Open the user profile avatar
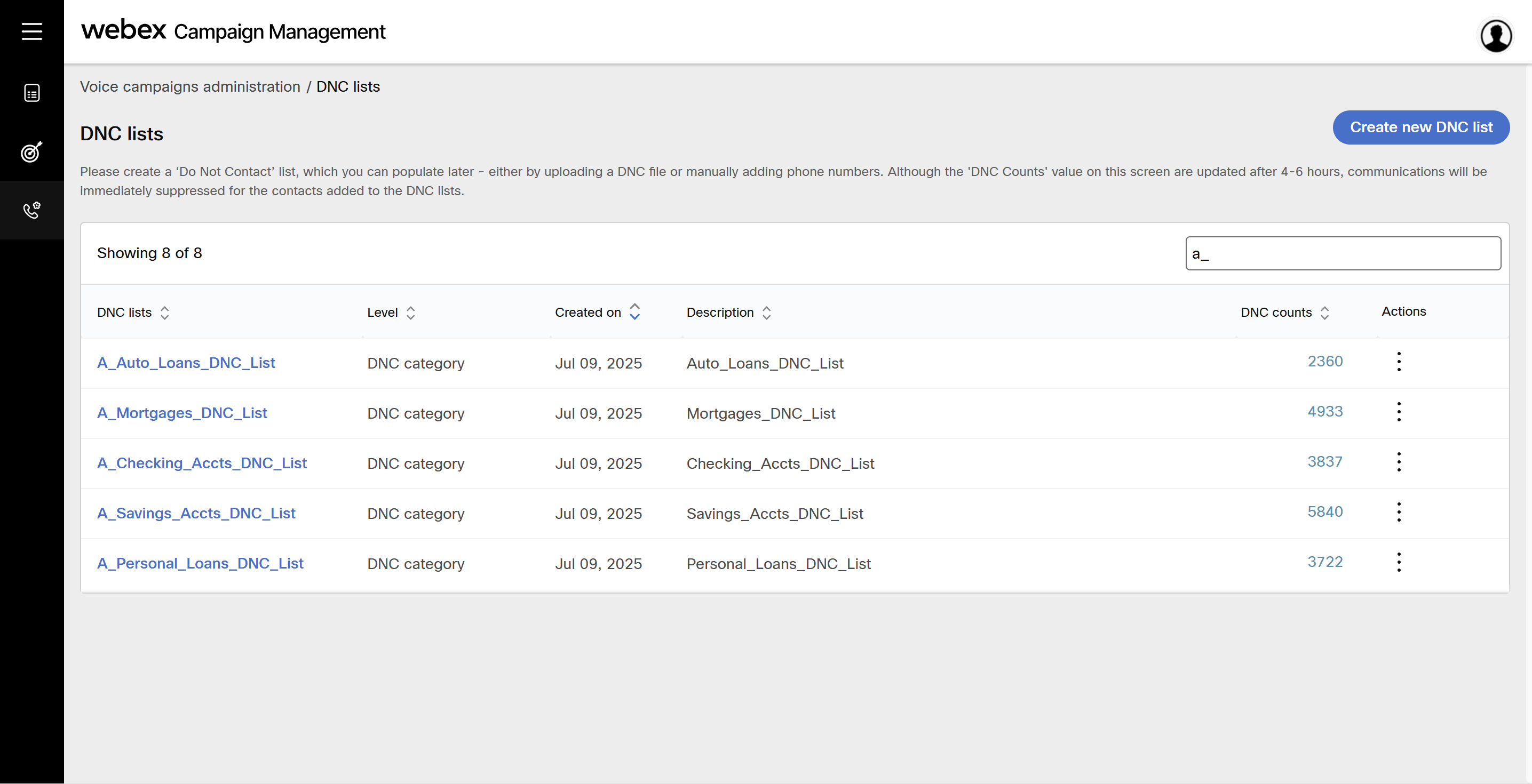 click(1495, 36)
